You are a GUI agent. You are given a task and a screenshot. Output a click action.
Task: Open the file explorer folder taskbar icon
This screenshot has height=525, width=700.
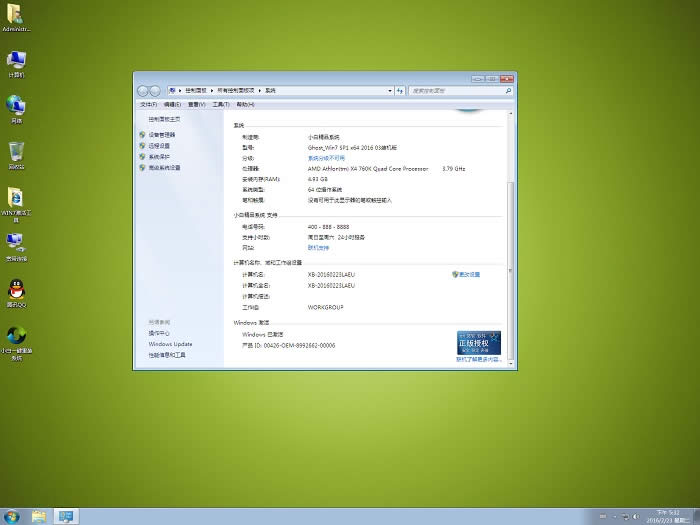coord(39,516)
